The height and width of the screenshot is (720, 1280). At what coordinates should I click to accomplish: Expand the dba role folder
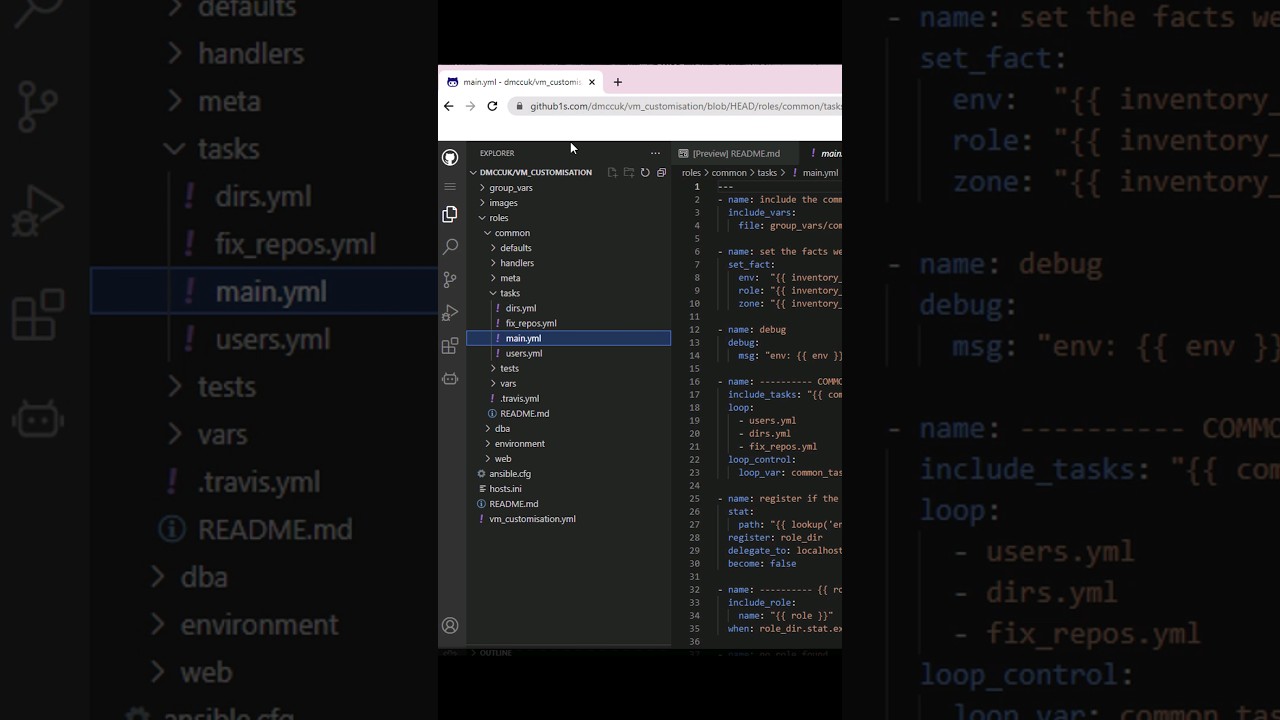click(502, 428)
